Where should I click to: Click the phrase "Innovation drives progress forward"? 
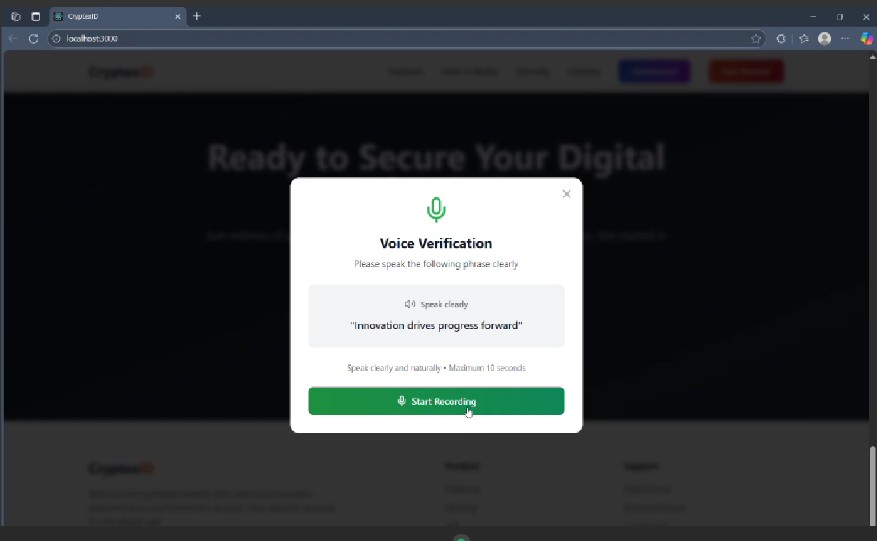pos(436,326)
